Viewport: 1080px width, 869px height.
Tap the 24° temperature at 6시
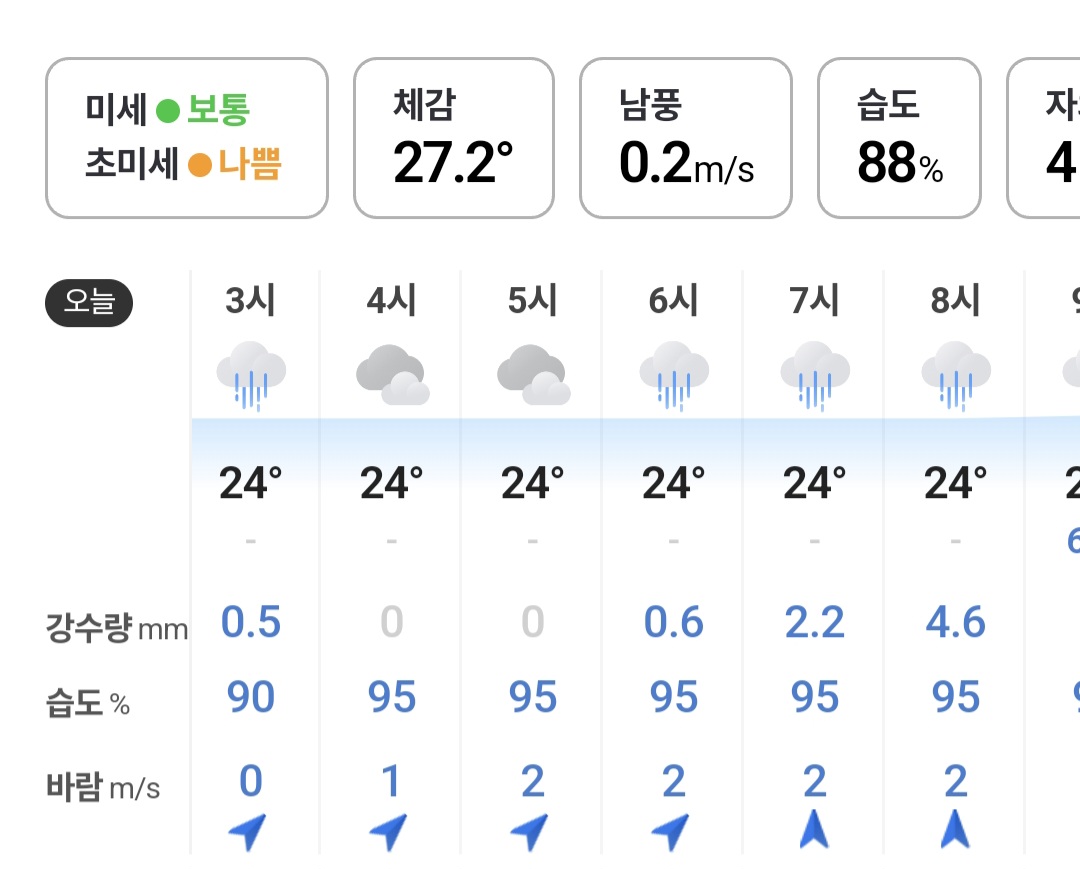click(x=674, y=483)
